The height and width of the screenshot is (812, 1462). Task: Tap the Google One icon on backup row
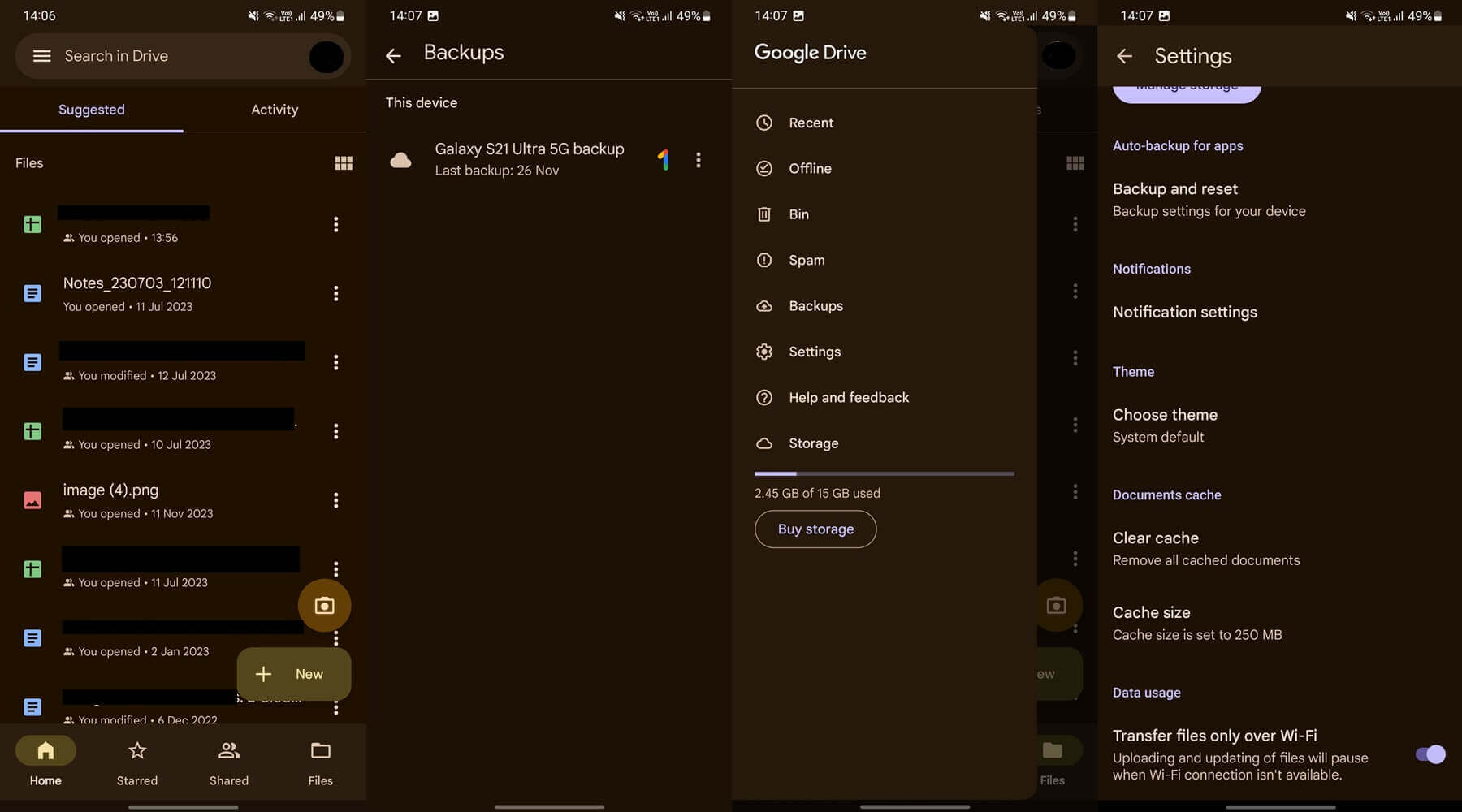coord(664,160)
